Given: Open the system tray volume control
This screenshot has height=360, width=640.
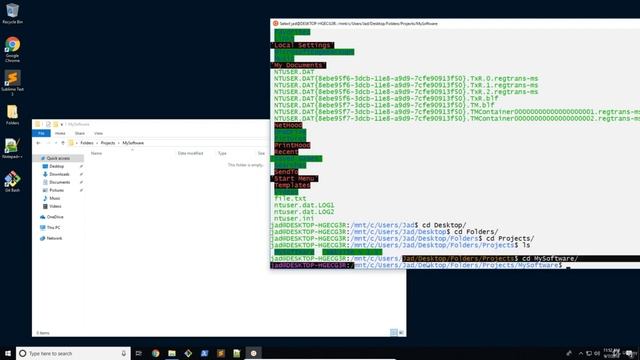Looking at the screenshot, I should click(x=597, y=353).
